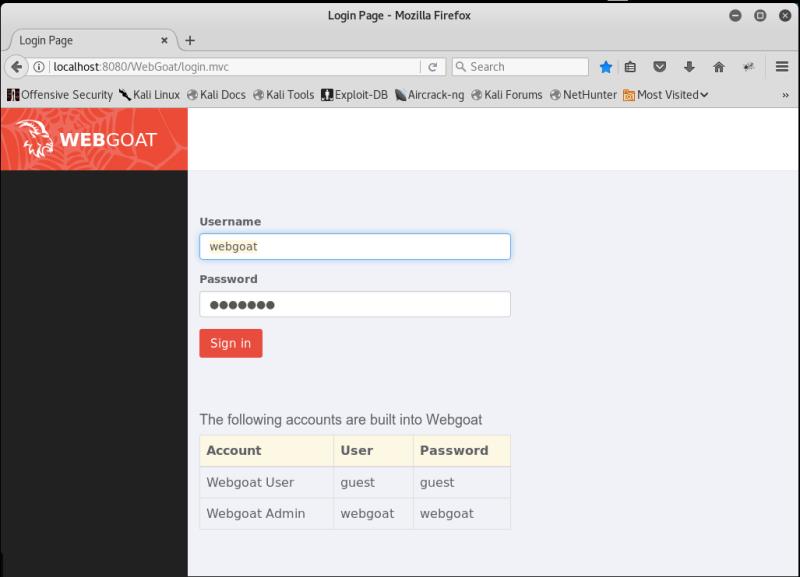This screenshot has height=577, width=800.
Task: Close the Login Page tab
Action: pyautogui.click(x=164, y=40)
